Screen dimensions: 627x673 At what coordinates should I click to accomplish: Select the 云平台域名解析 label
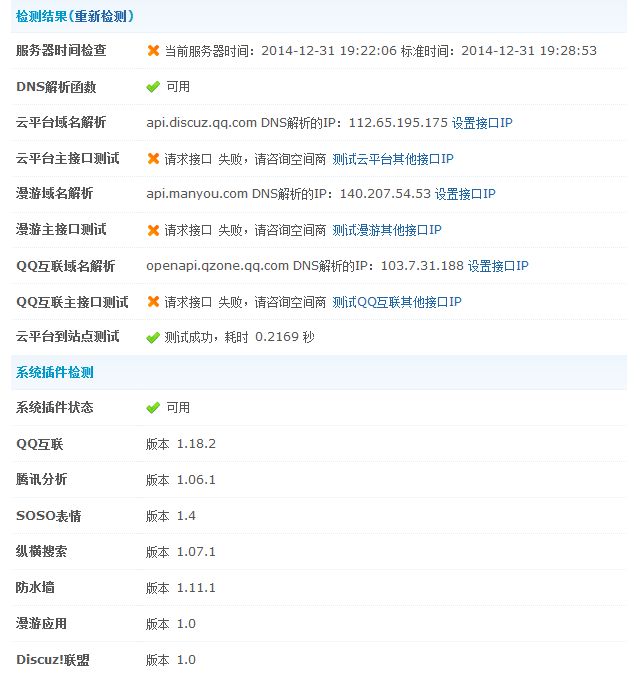pyautogui.click(x=61, y=122)
